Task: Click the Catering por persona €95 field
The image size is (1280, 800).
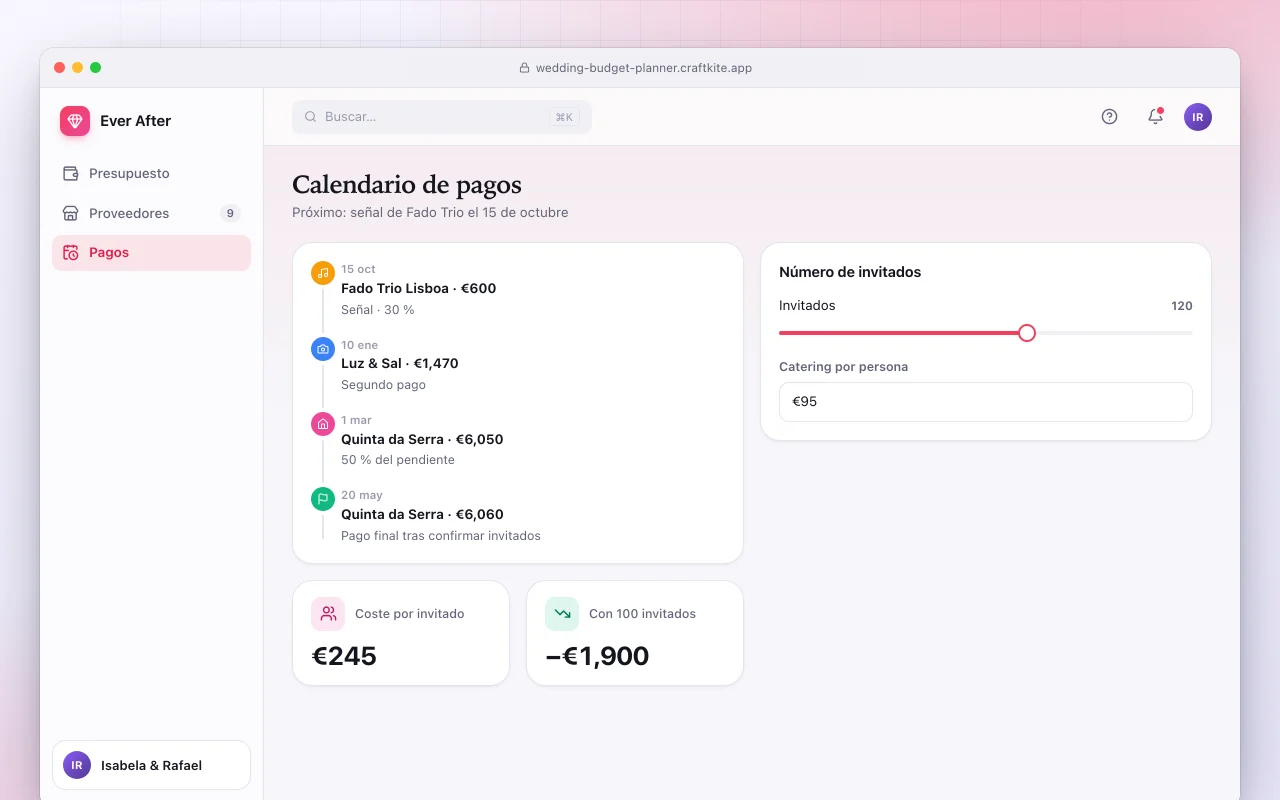Action: (986, 402)
